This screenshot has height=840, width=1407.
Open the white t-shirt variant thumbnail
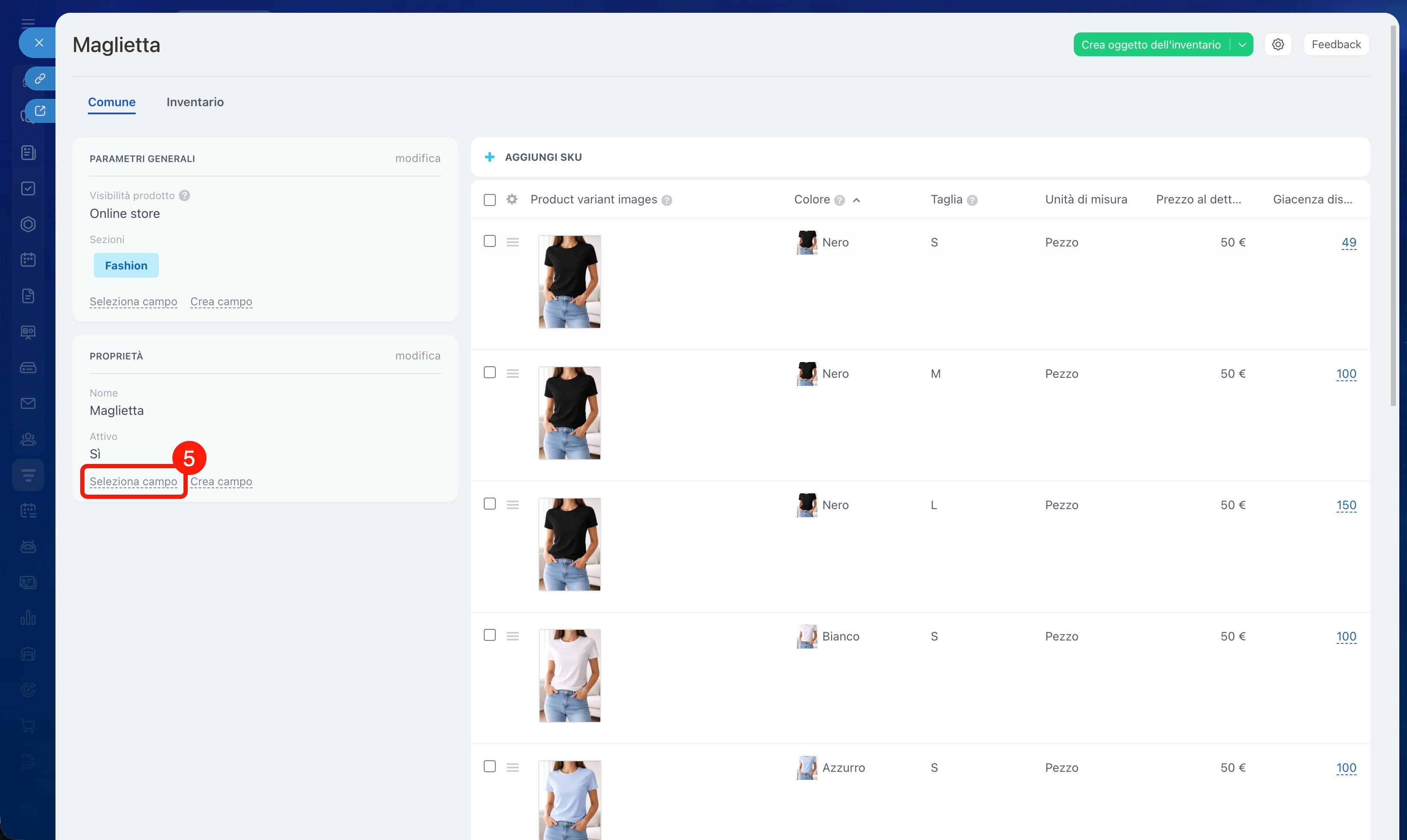(569, 675)
